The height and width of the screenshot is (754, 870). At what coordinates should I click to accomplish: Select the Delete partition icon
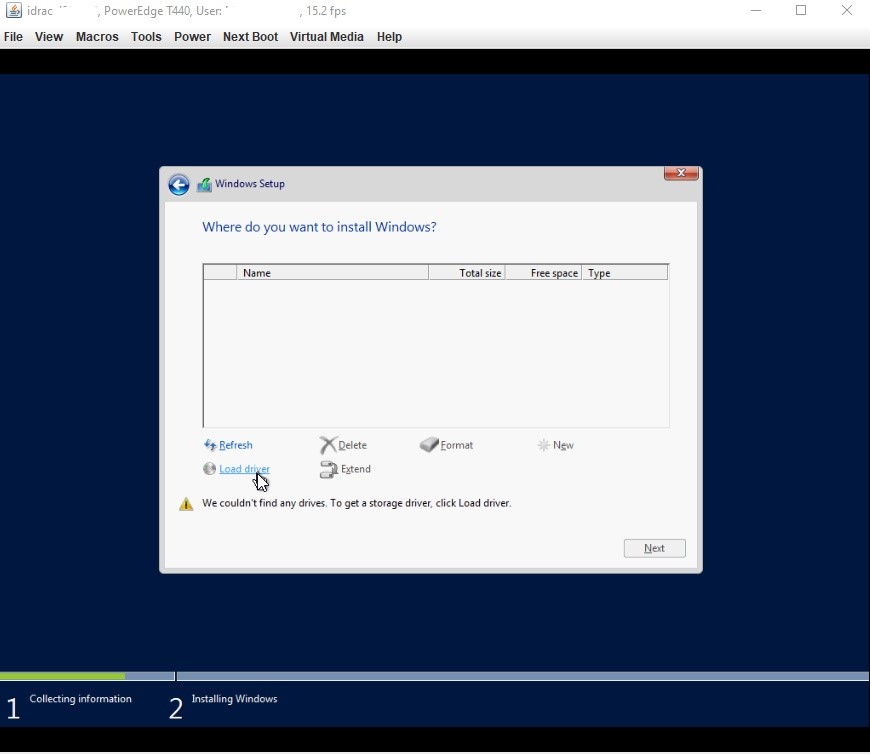tap(326, 445)
